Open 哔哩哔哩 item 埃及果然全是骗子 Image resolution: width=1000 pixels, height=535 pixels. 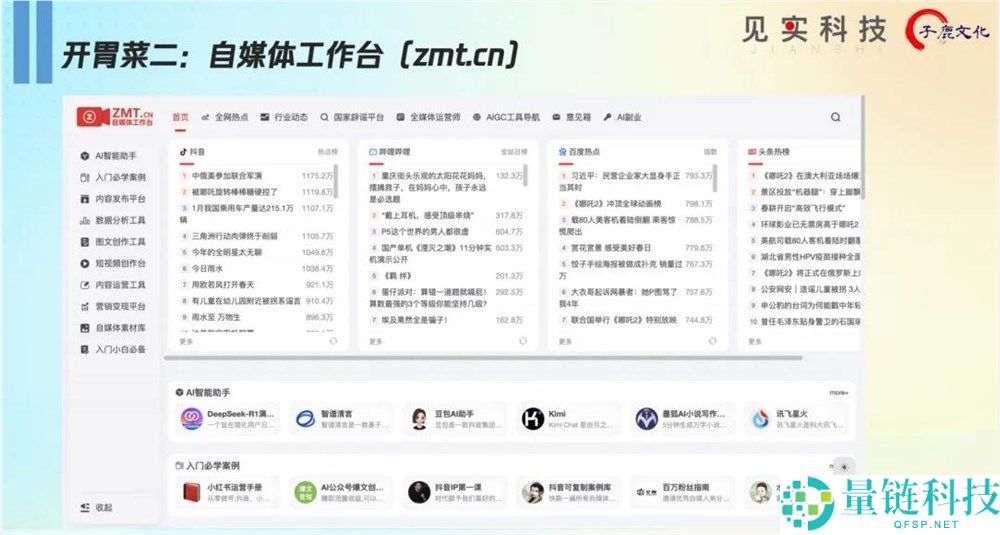414,320
